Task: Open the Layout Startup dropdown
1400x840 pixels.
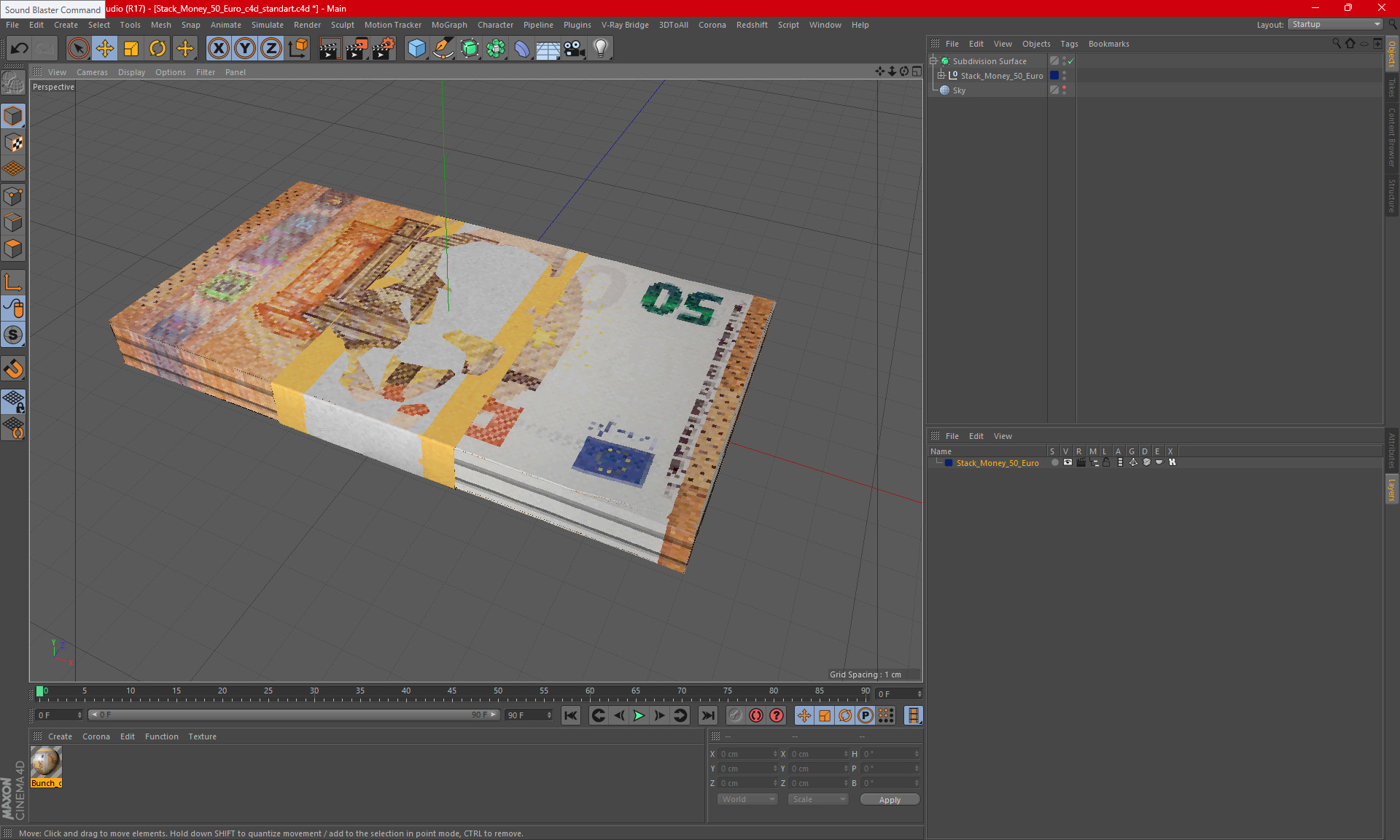Action: tap(1335, 24)
